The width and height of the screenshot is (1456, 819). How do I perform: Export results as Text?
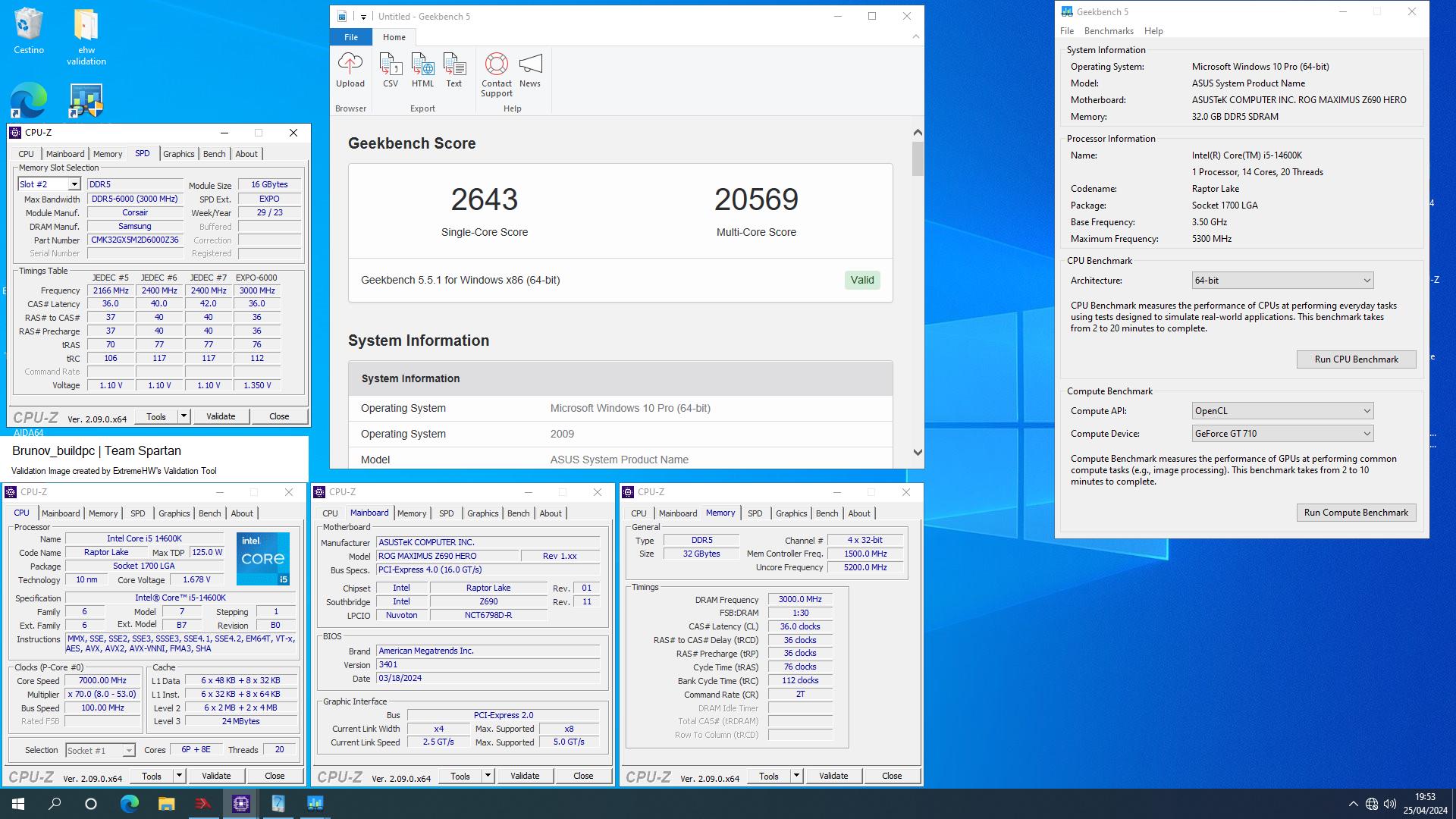pyautogui.click(x=453, y=71)
